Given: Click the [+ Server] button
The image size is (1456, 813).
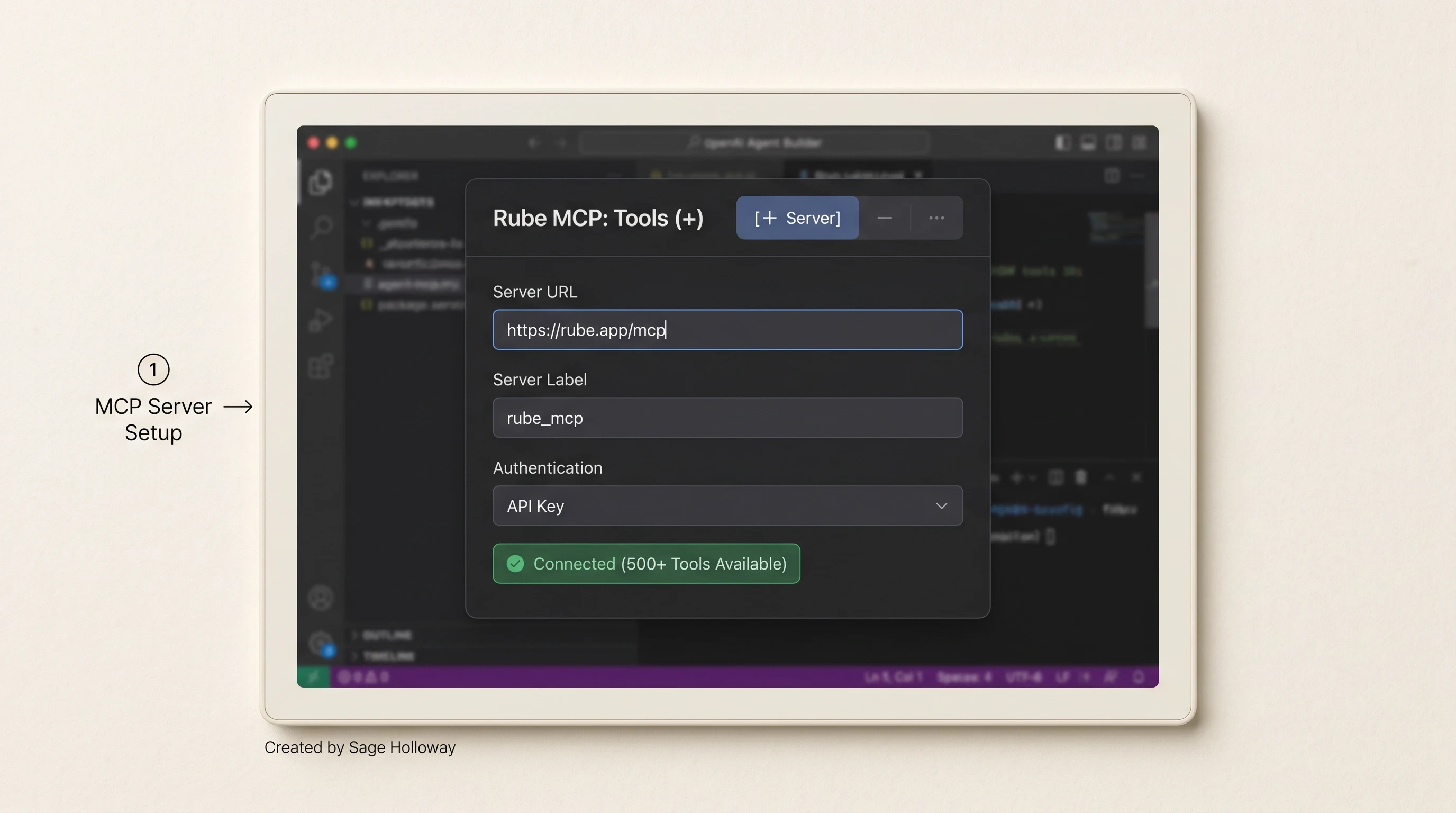Looking at the screenshot, I should pos(797,218).
